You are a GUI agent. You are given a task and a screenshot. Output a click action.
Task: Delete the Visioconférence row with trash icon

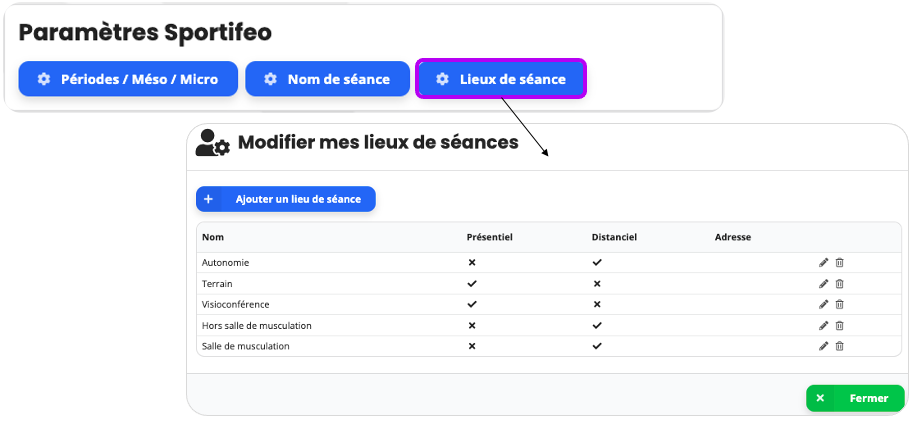coord(840,304)
